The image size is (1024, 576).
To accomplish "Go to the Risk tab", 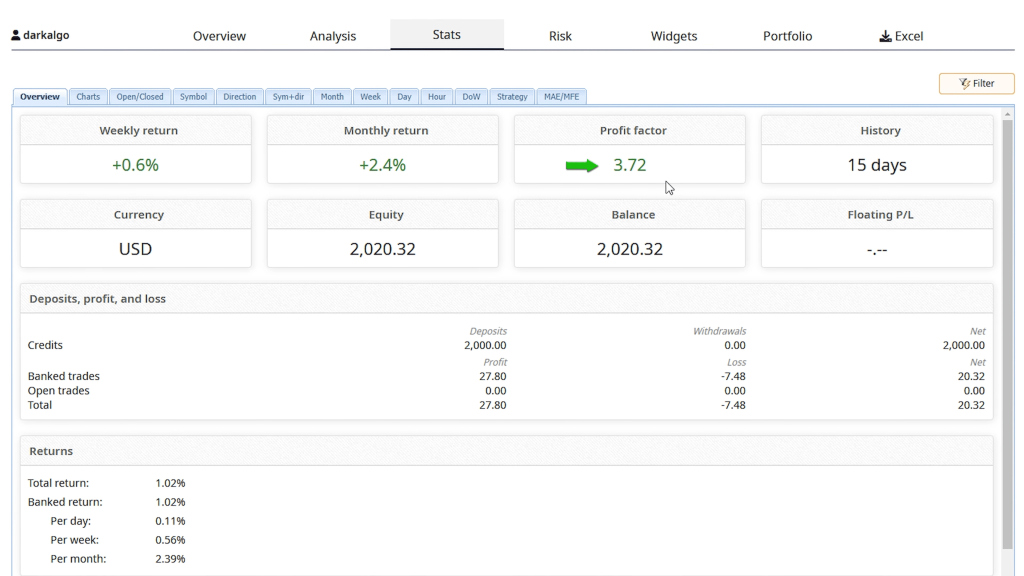I will tap(560, 36).
